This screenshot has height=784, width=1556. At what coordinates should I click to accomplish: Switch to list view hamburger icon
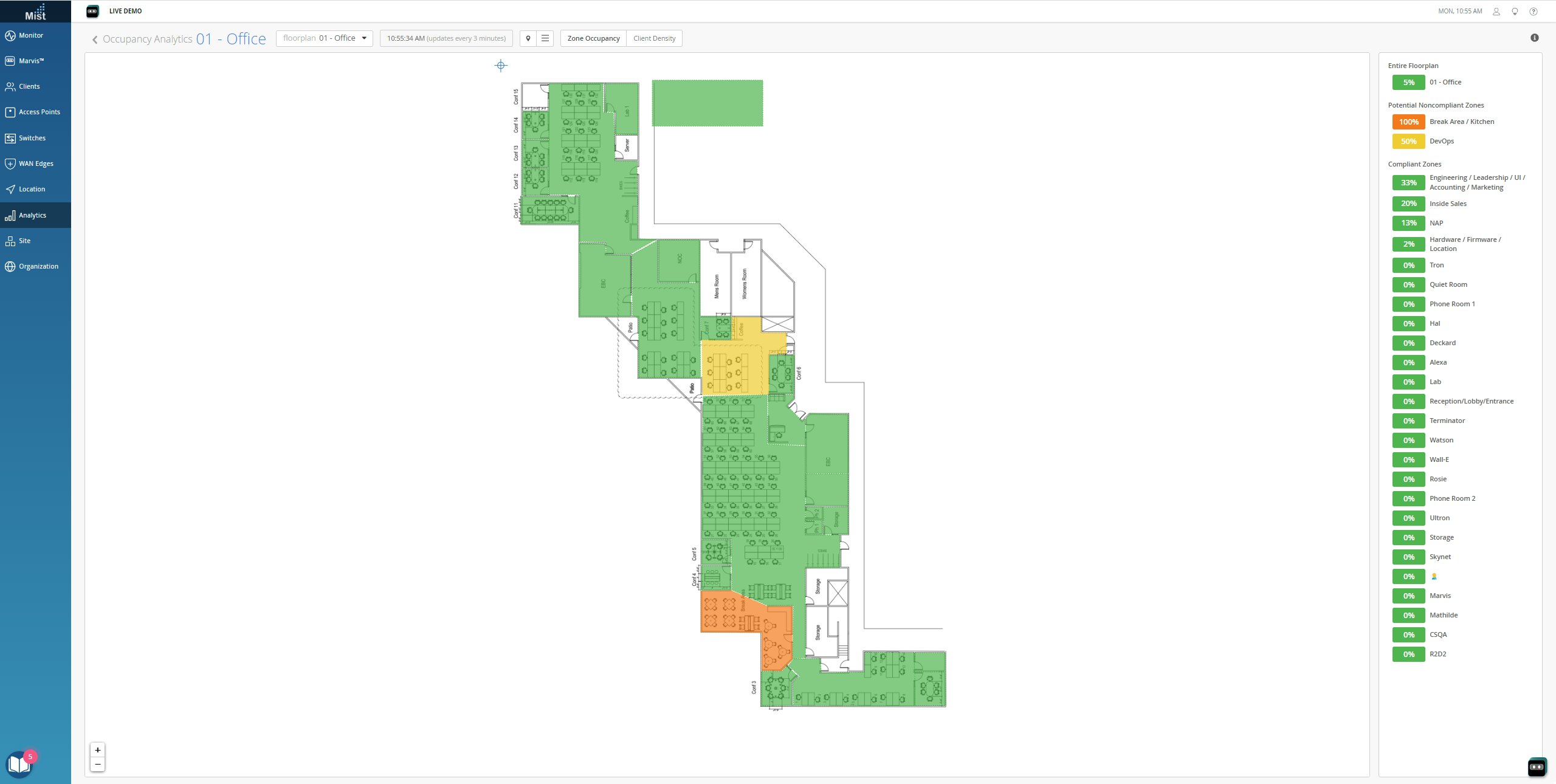pos(545,38)
